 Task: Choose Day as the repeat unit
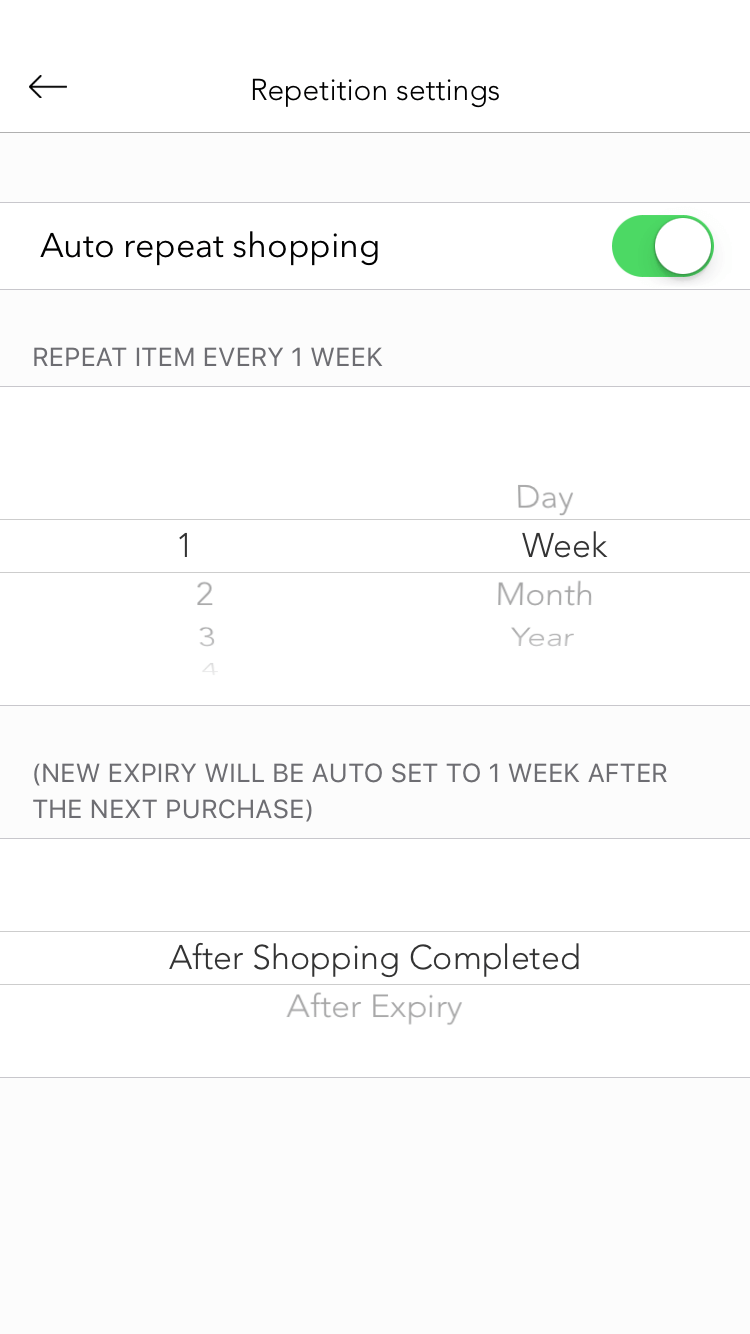pyautogui.click(x=544, y=497)
